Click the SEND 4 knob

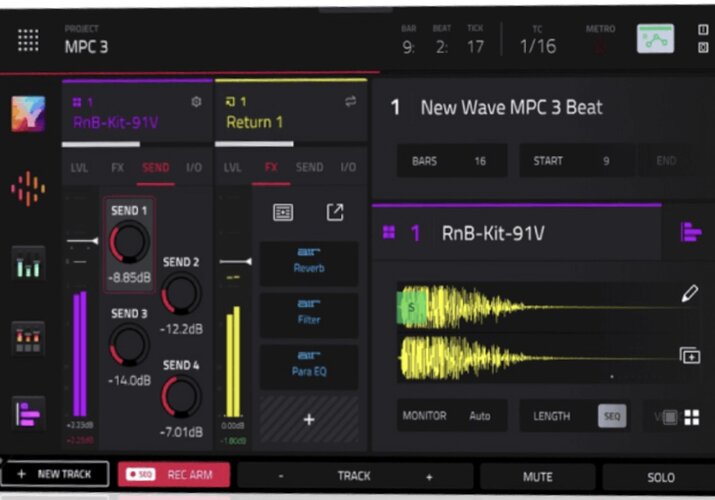[181, 396]
